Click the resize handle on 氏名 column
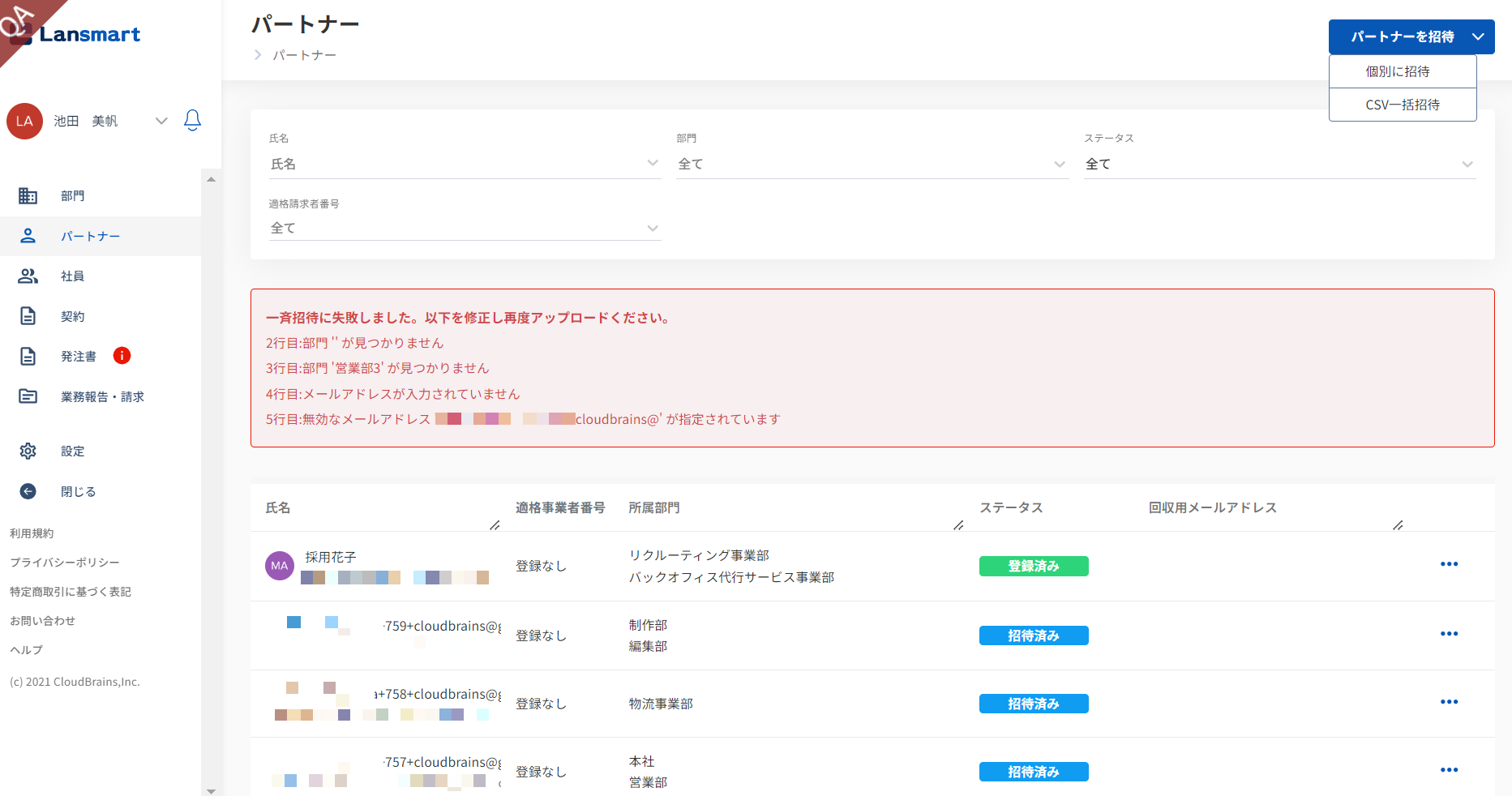 pos(495,525)
